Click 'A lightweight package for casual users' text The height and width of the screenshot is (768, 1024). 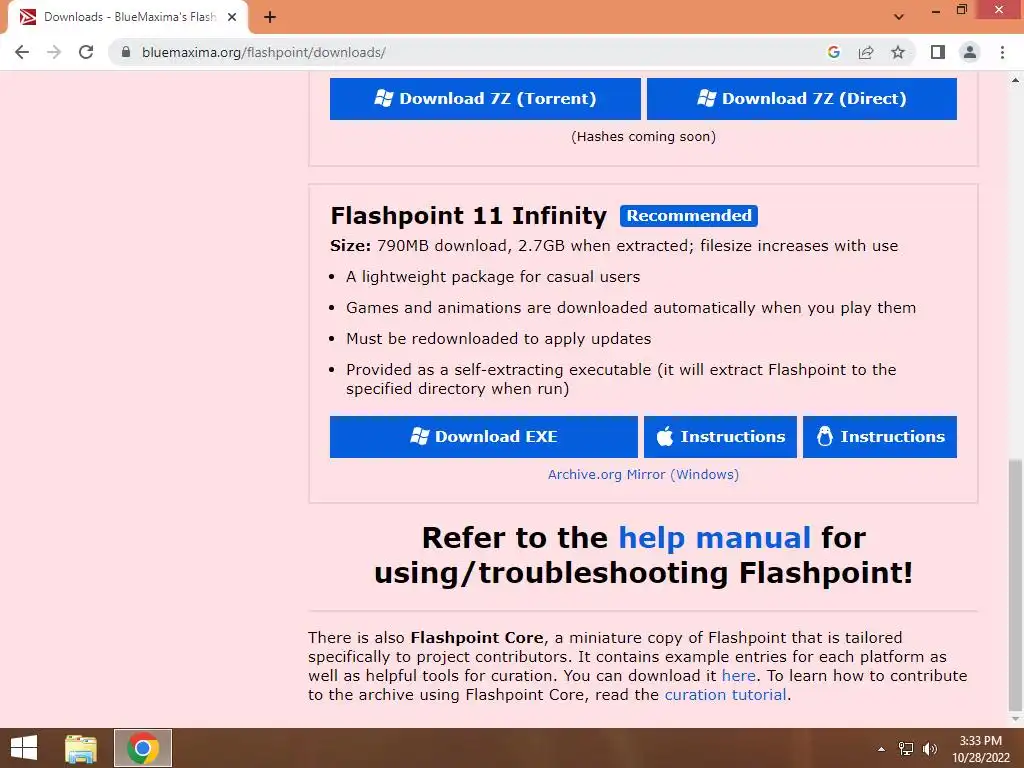(x=493, y=277)
